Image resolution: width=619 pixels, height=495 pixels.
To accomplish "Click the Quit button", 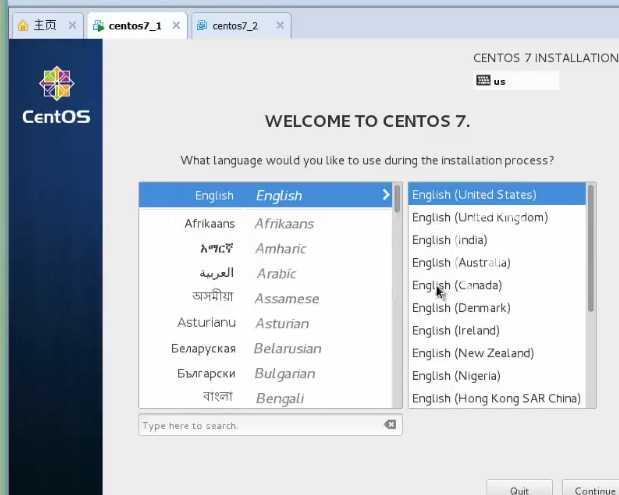I will tap(519, 489).
